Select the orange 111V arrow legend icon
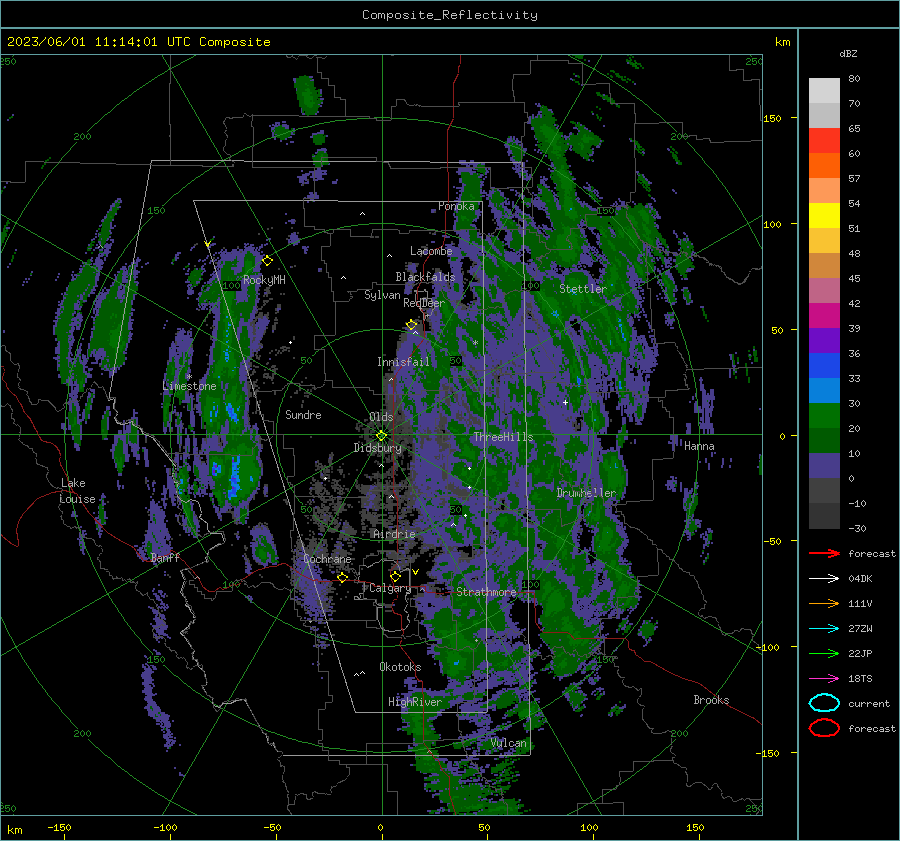The height and width of the screenshot is (841, 900). [824, 603]
